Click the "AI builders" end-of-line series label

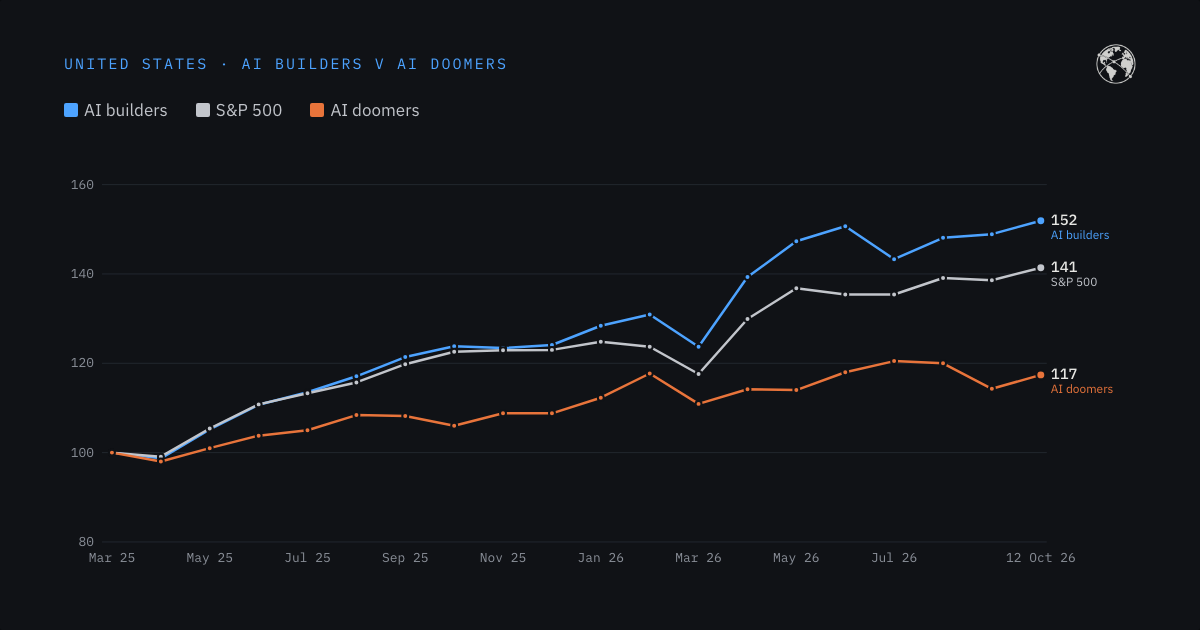tap(1080, 236)
